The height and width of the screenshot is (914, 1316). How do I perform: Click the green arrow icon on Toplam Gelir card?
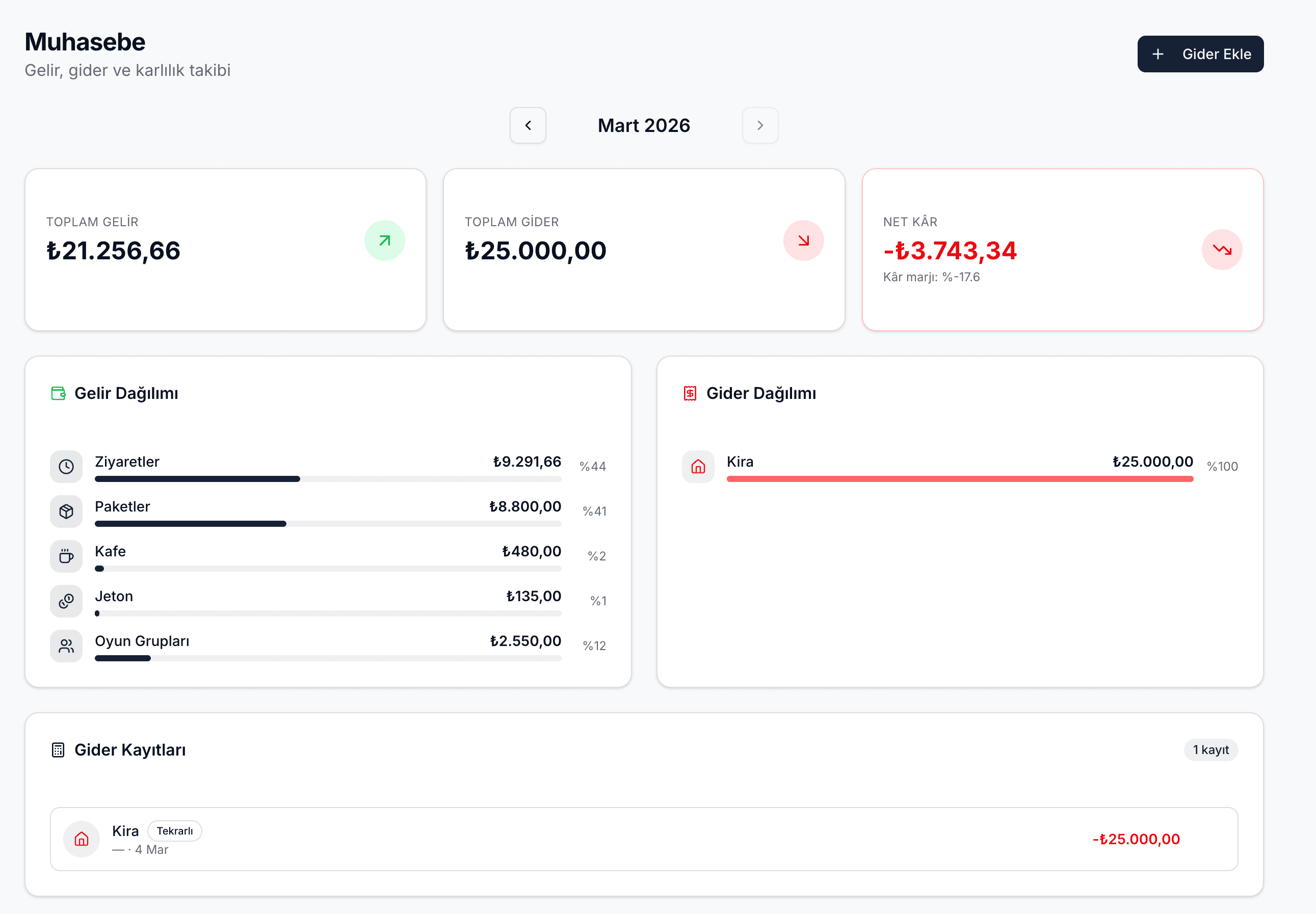point(384,240)
